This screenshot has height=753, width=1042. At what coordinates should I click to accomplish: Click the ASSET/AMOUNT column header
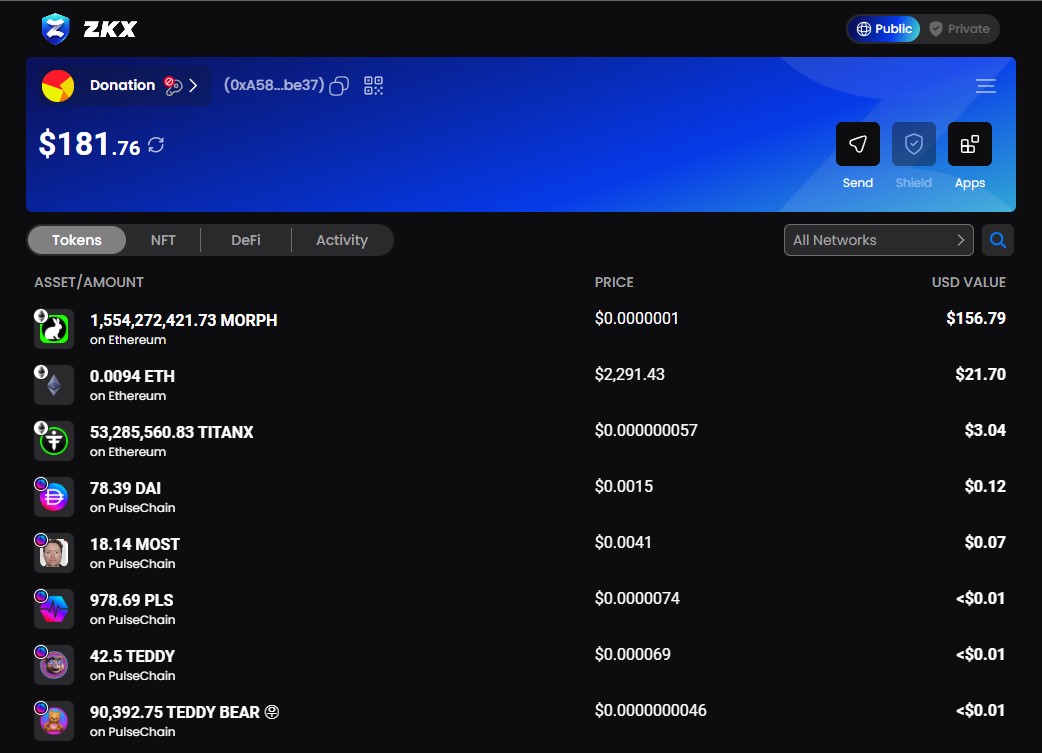pyautogui.click(x=89, y=282)
